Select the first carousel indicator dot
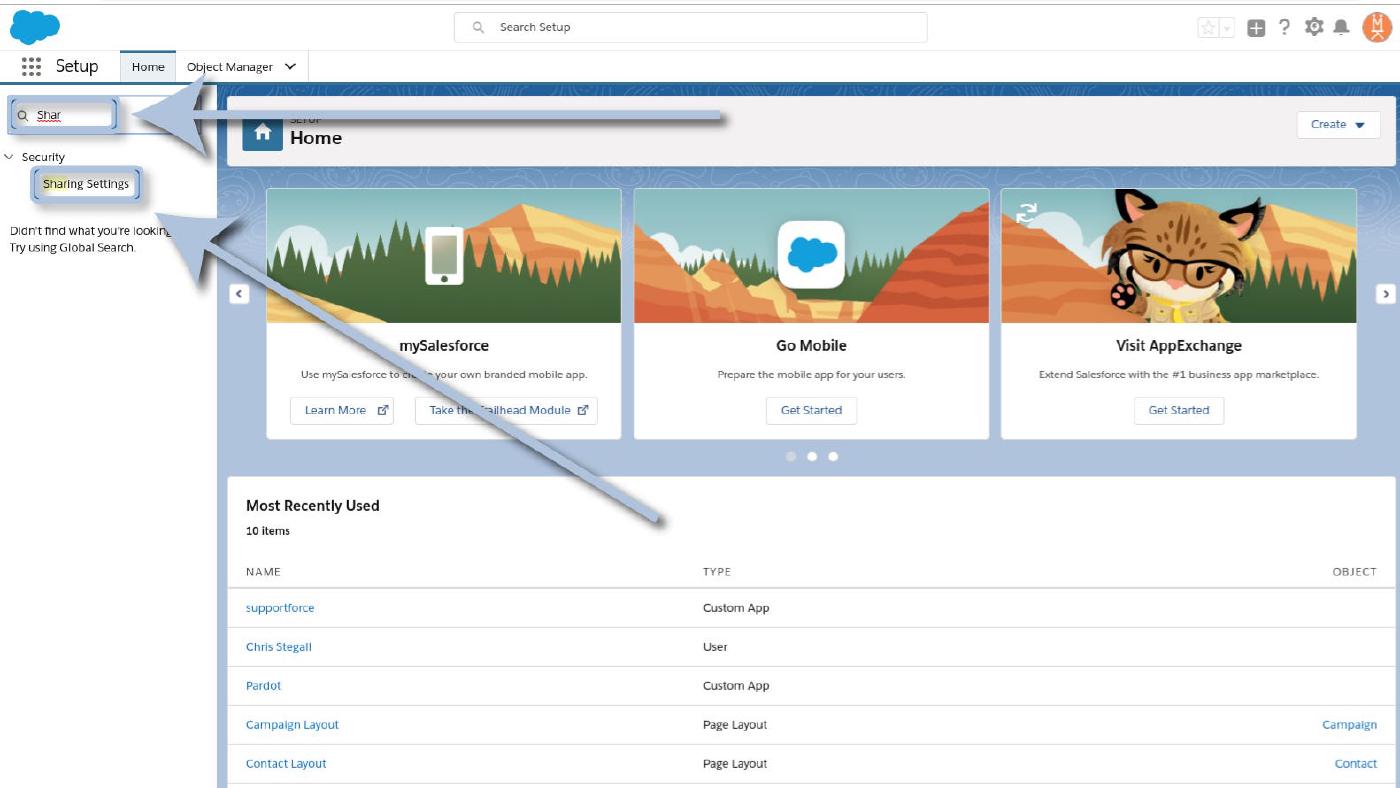 (791, 456)
